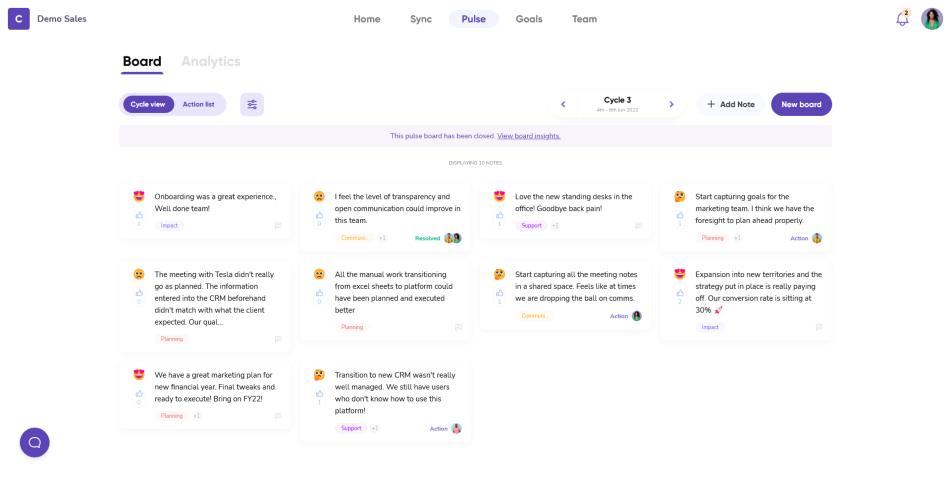Expand the +1 tags on new CRM note
This screenshot has height=500, width=951.
[375, 428]
